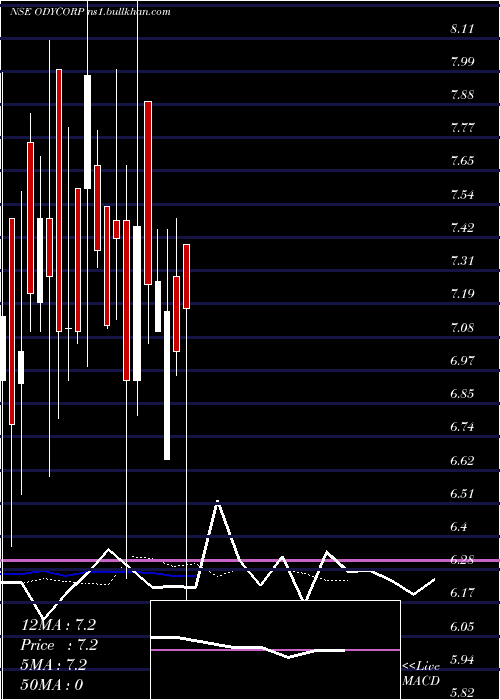Click the 7.54 price axis label

coord(462,195)
